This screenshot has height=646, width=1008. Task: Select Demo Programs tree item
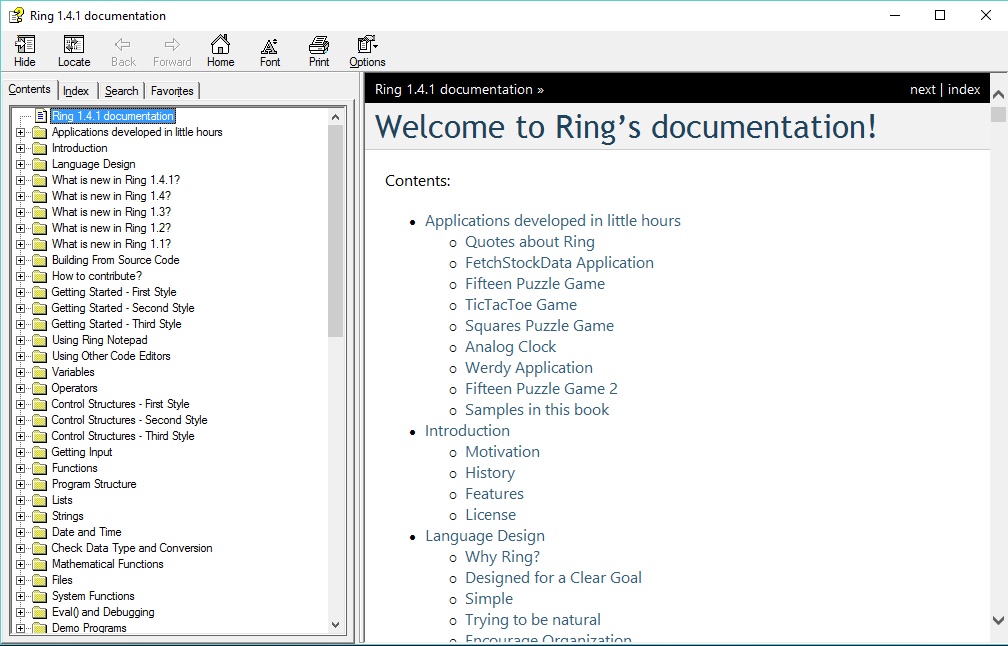(89, 628)
